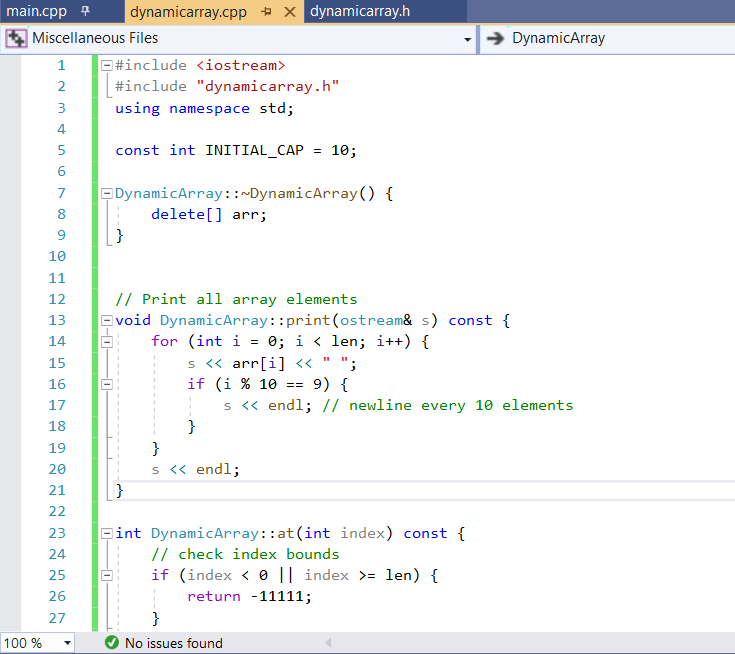Click line number 13 in the margin
735x654 pixels.
[x=57, y=320]
